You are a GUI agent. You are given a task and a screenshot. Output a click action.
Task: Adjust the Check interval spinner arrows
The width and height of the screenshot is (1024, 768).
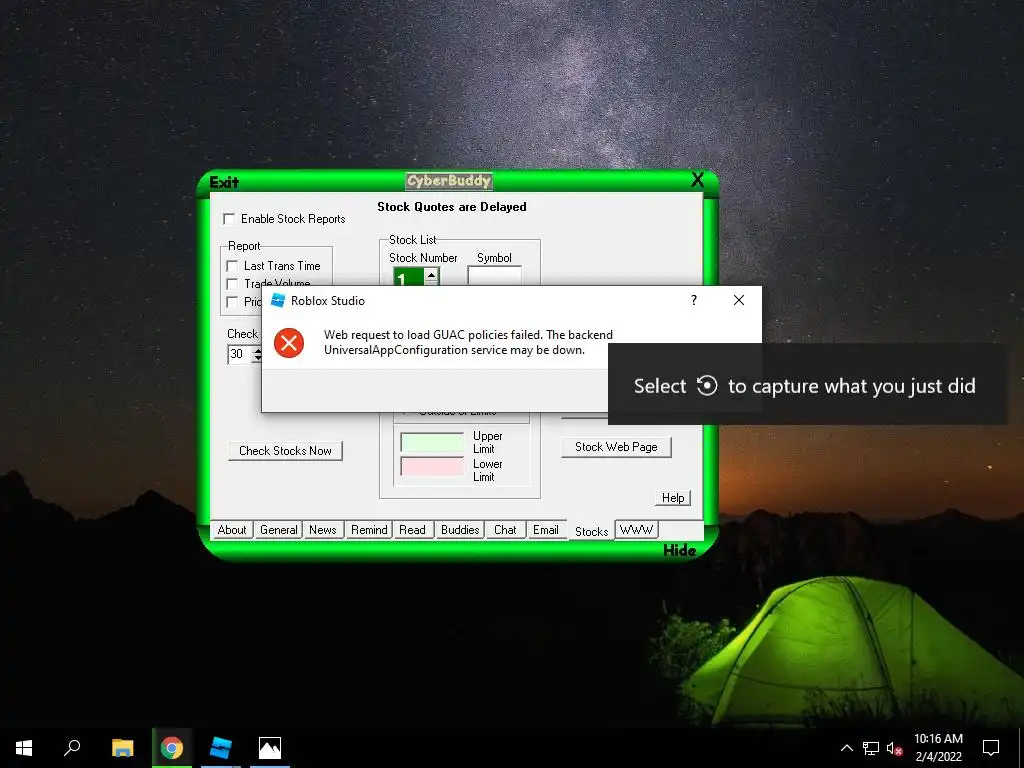(x=257, y=354)
